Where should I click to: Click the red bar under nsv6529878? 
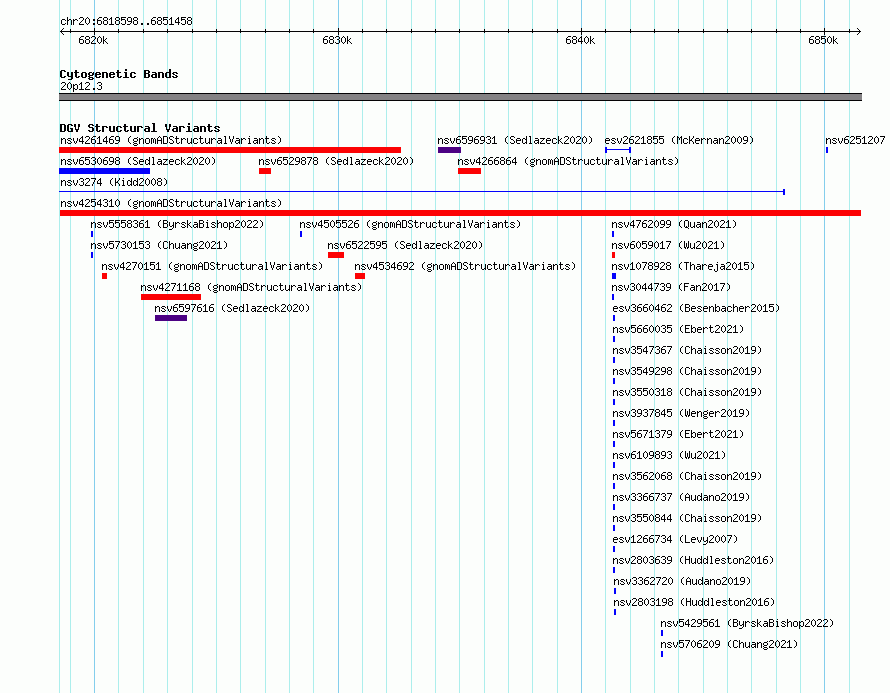[x=265, y=171]
